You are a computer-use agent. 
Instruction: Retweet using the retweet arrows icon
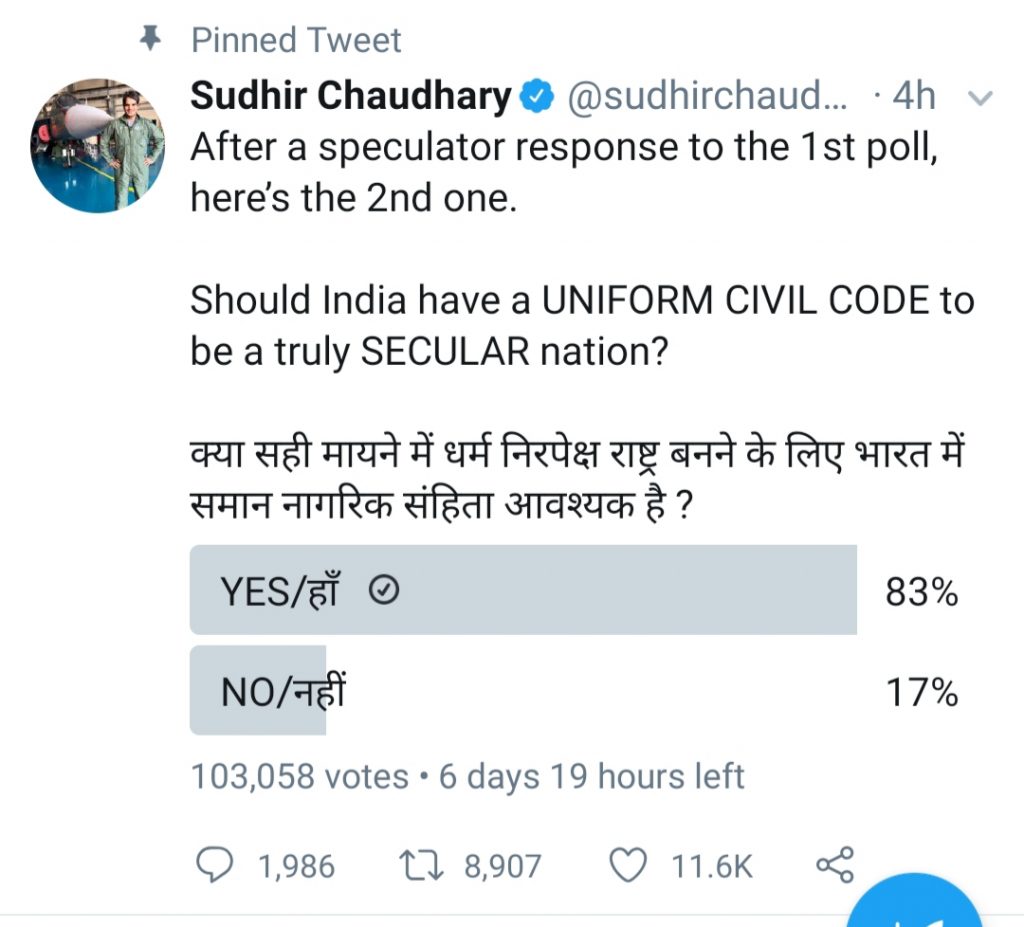tap(421, 865)
